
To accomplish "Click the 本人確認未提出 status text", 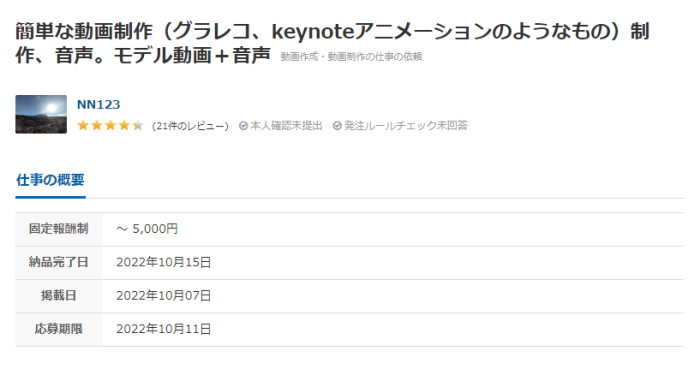I will click(286, 126).
